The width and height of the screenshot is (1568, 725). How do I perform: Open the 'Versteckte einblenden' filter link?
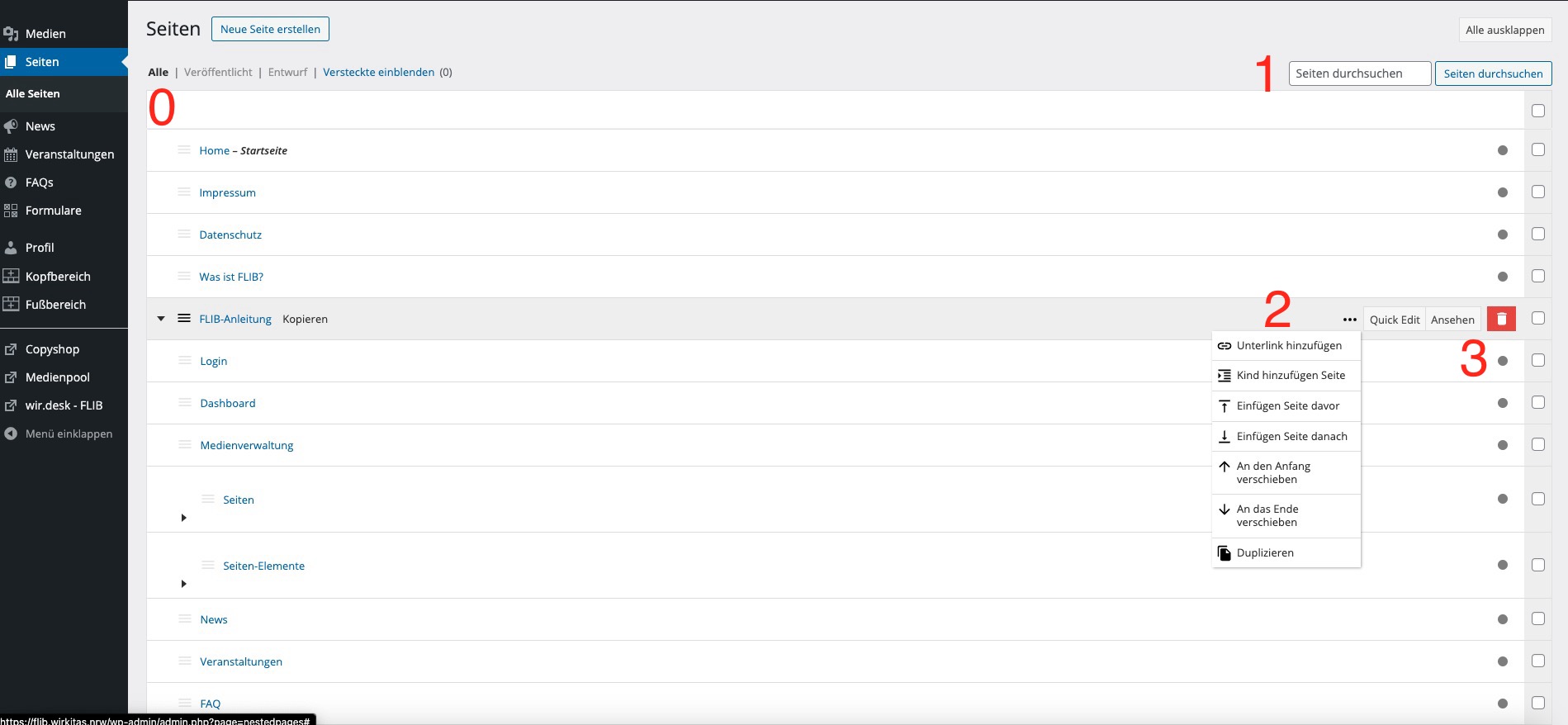click(378, 72)
